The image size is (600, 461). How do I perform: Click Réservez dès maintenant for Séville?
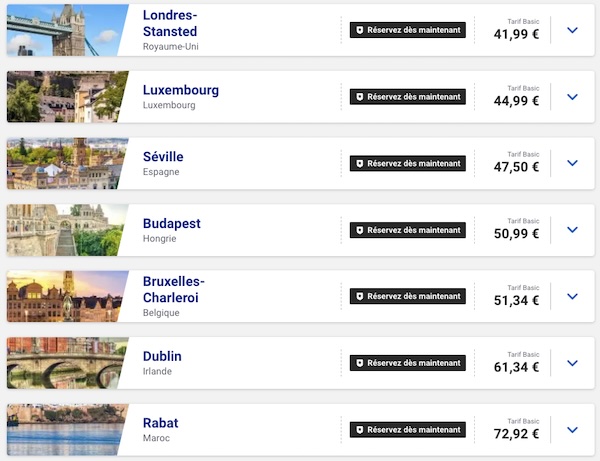coord(408,163)
